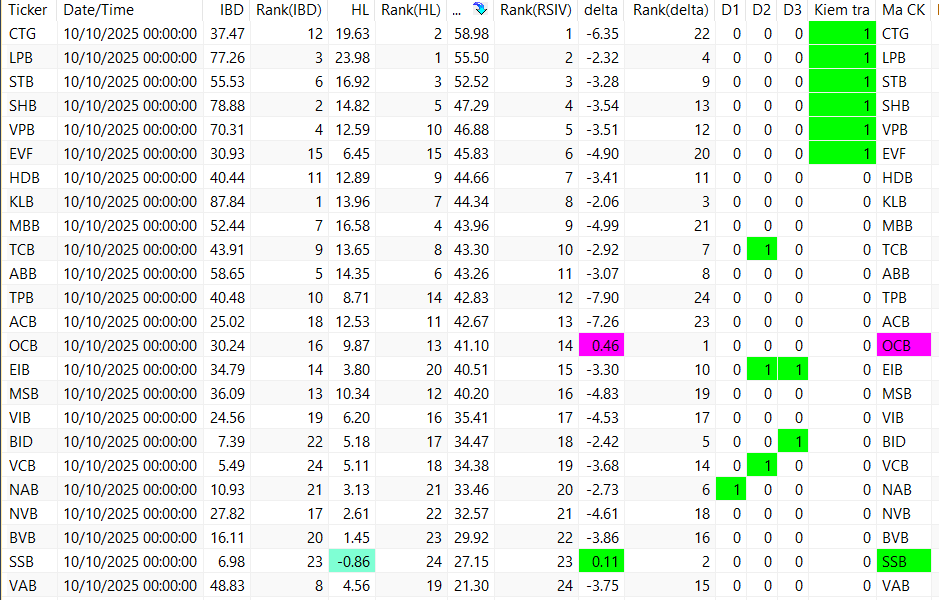Sort by the Rank(HL) column header
Image resolution: width=939 pixels, height=600 pixels.
tap(411, 10)
